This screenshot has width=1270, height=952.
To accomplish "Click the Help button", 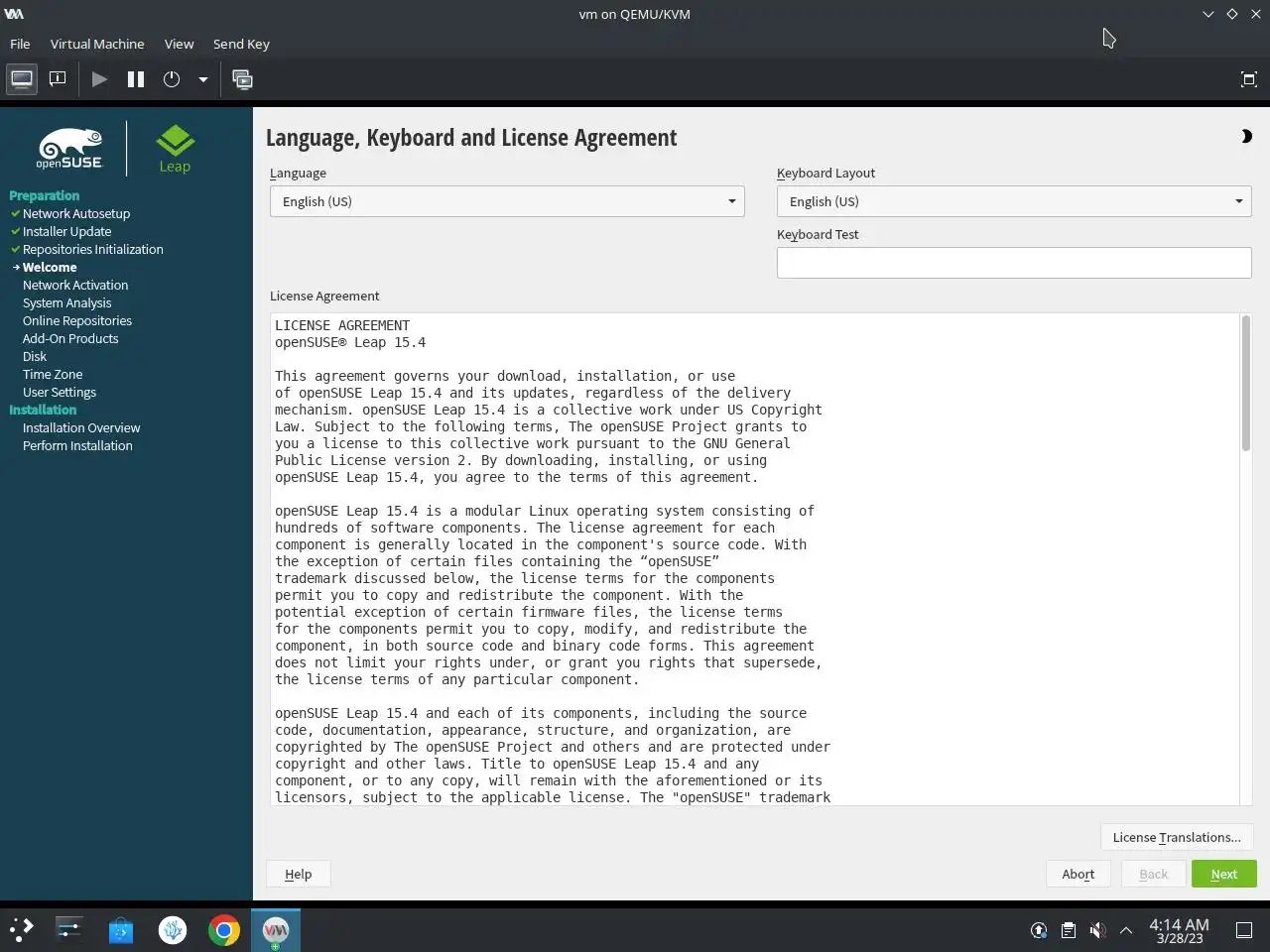I will (x=298, y=874).
